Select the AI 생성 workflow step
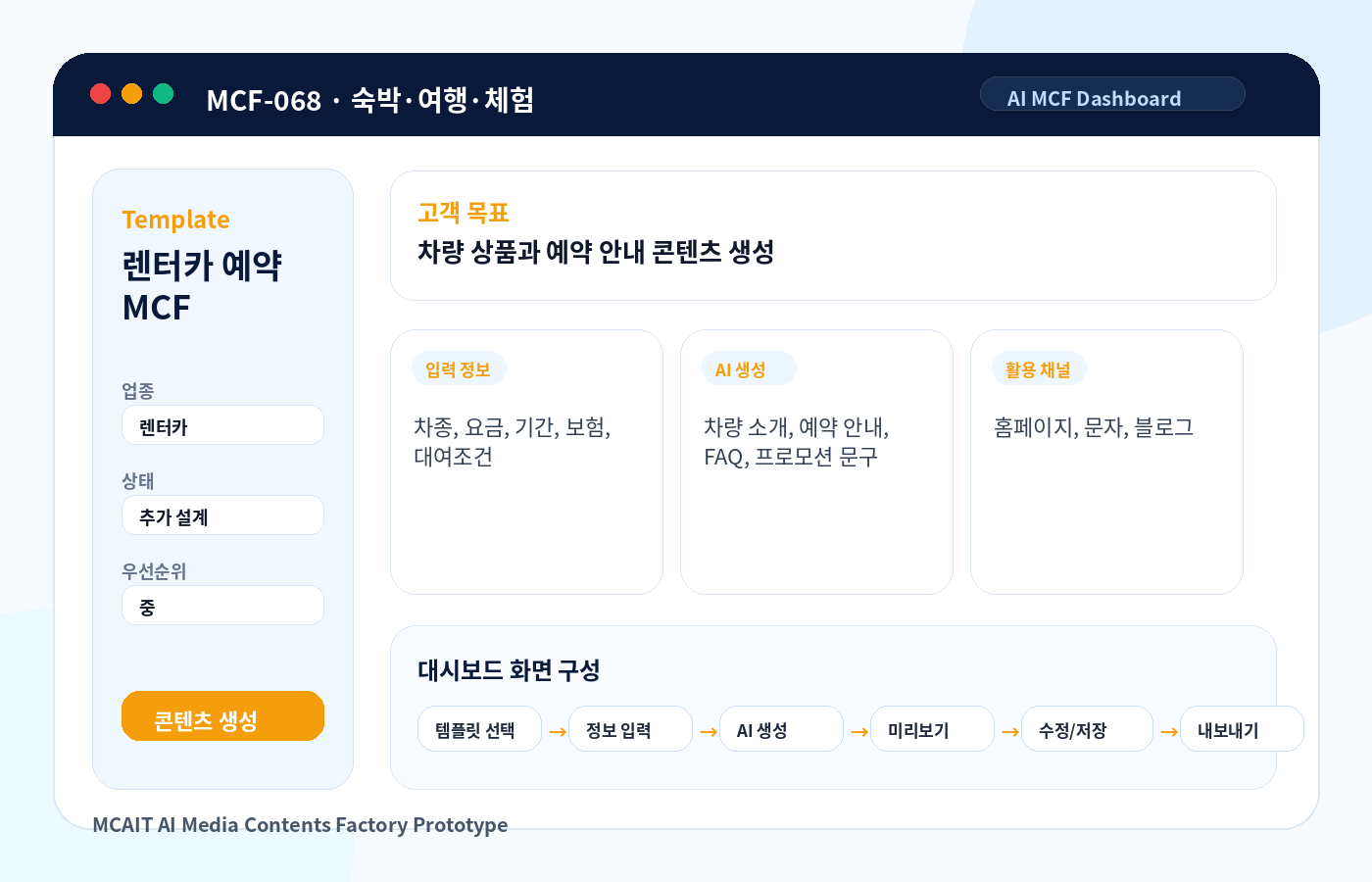The width and height of the screenshot is (1372, 882). (781, 729)
